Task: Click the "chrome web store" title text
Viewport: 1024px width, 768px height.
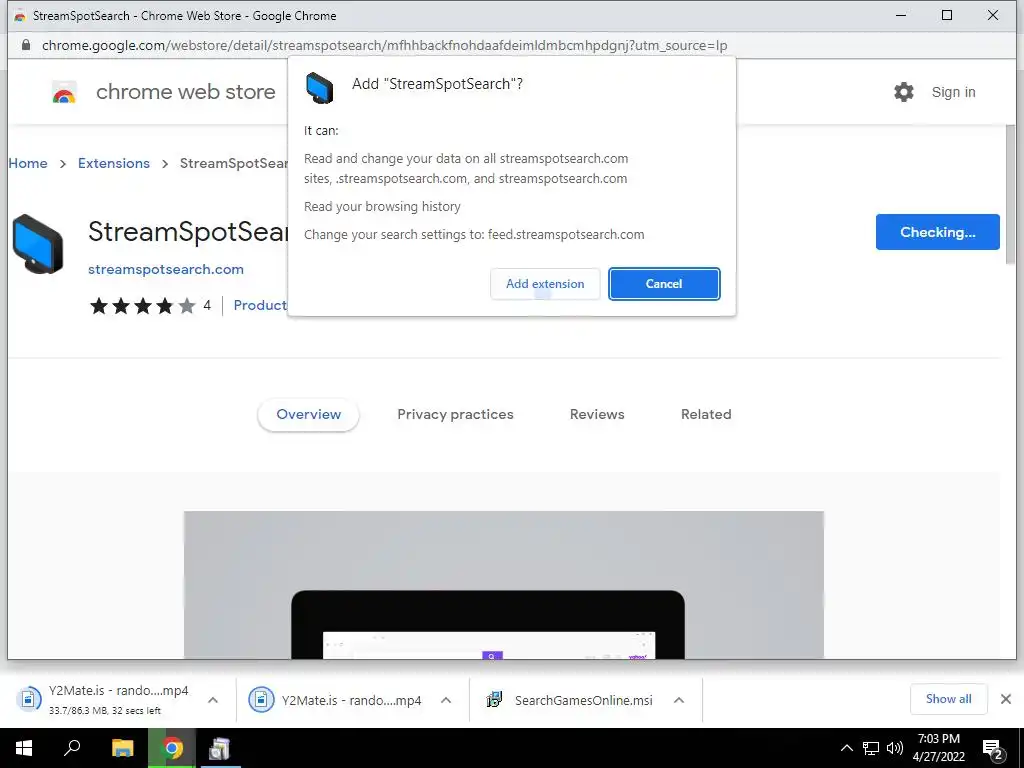Action: [x=185, y=92]
